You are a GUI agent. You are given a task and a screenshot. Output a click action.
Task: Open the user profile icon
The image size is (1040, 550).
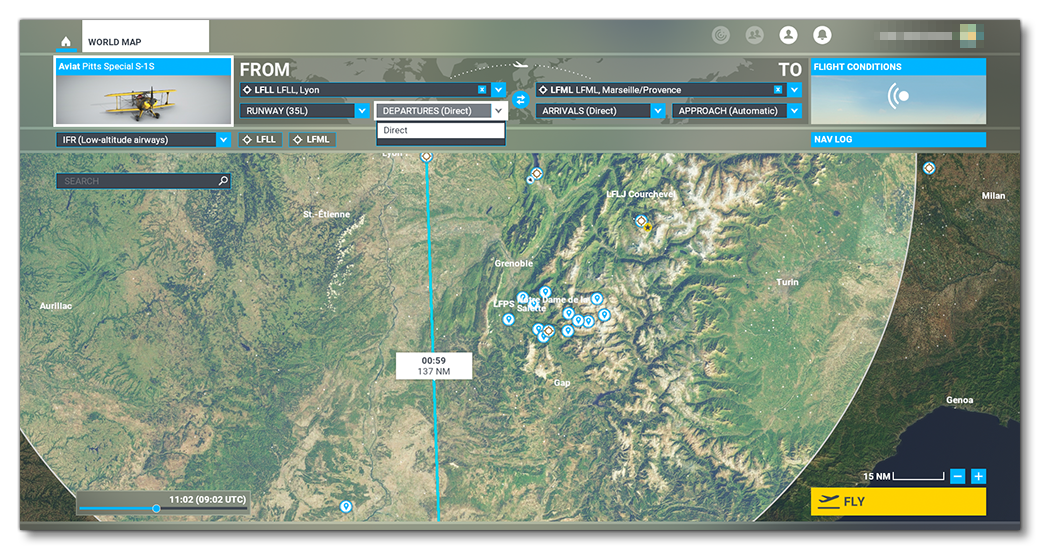pos(789,35)
